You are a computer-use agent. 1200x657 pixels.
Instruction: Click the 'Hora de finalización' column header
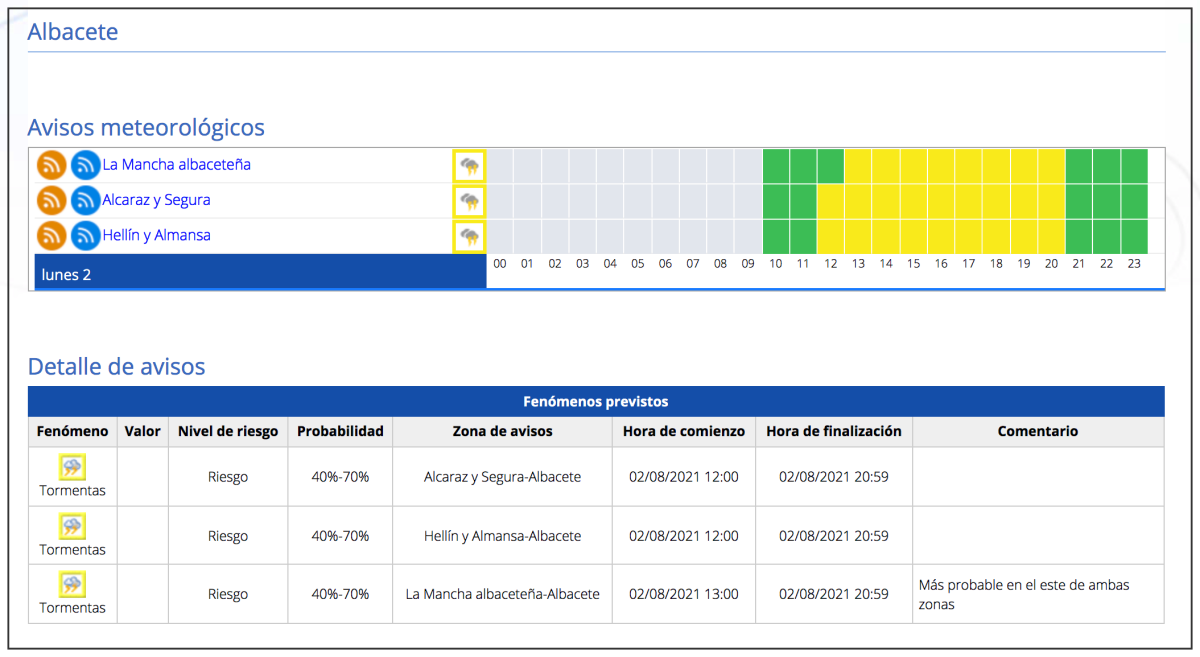pyautogui.click(x=834, y=431)
